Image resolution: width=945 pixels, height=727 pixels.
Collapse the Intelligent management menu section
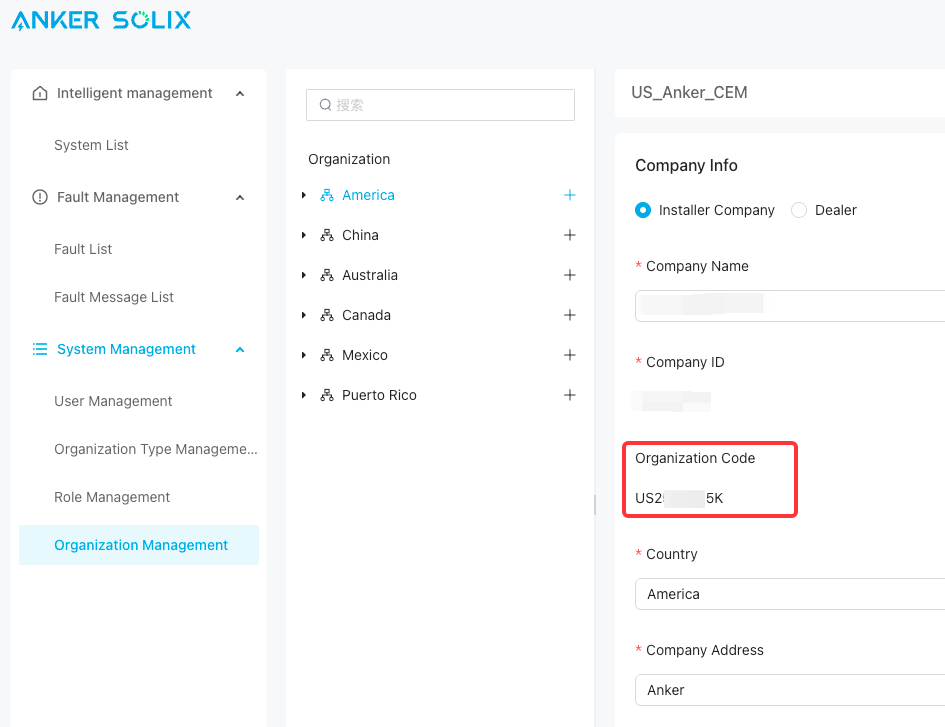click(x=240, y=93)
